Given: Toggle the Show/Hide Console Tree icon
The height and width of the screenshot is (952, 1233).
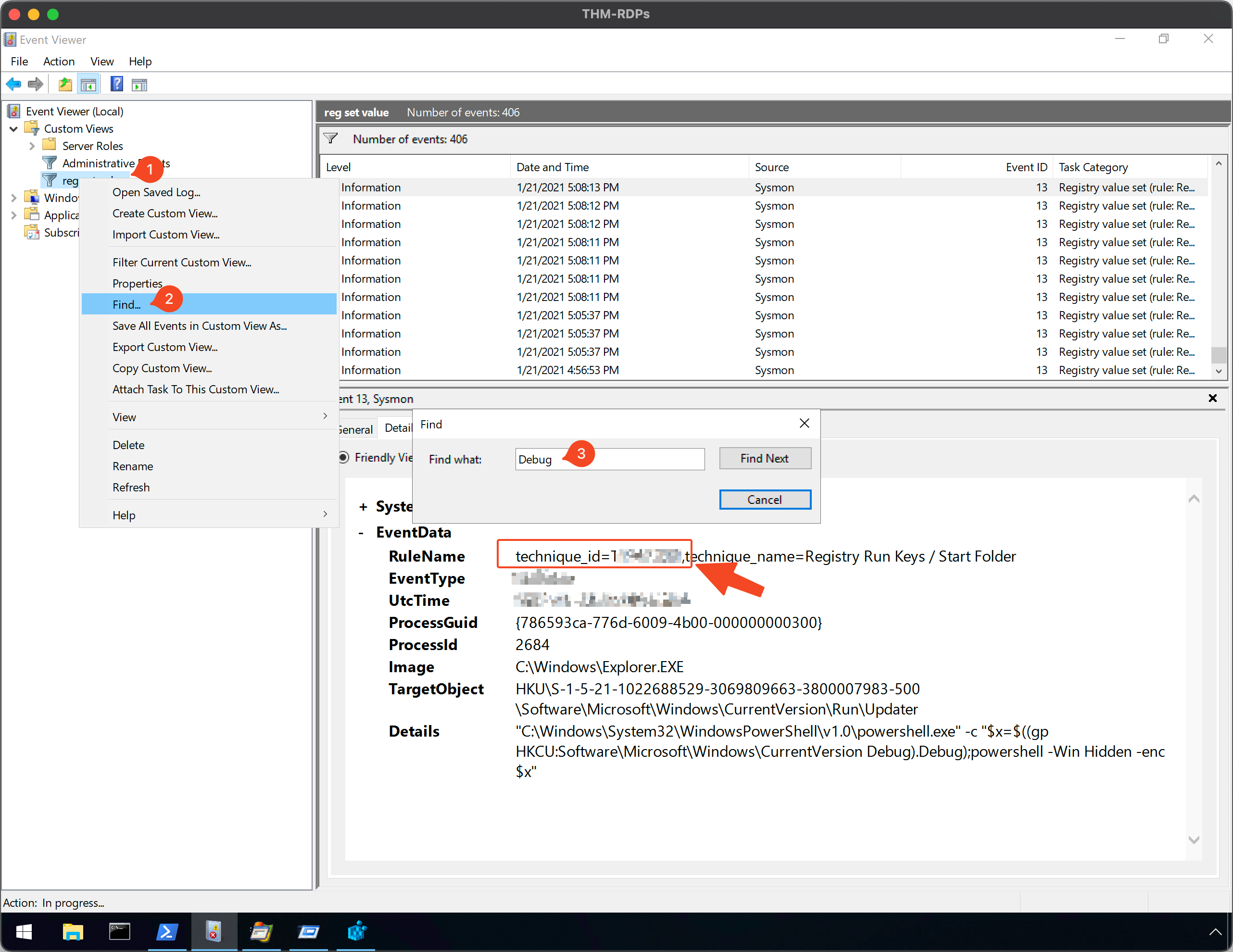Looking at the screenshot, I should pyautogui.click(x=88, y=85).
